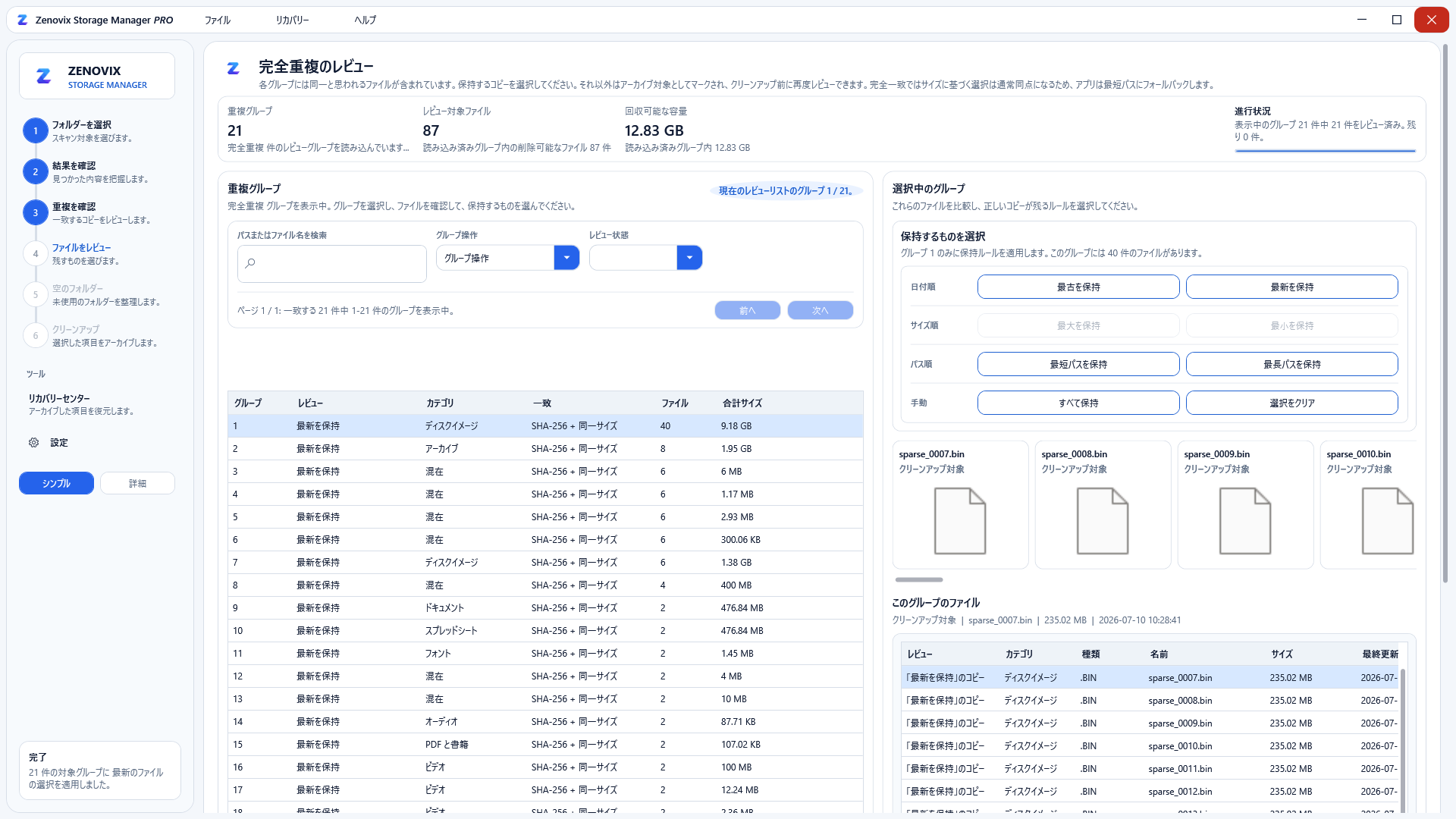The height and width of the screenshot is (819, 1456).
Task: Select sparse_0008.bin file thumbnail
Action: tap(1103, 505)
